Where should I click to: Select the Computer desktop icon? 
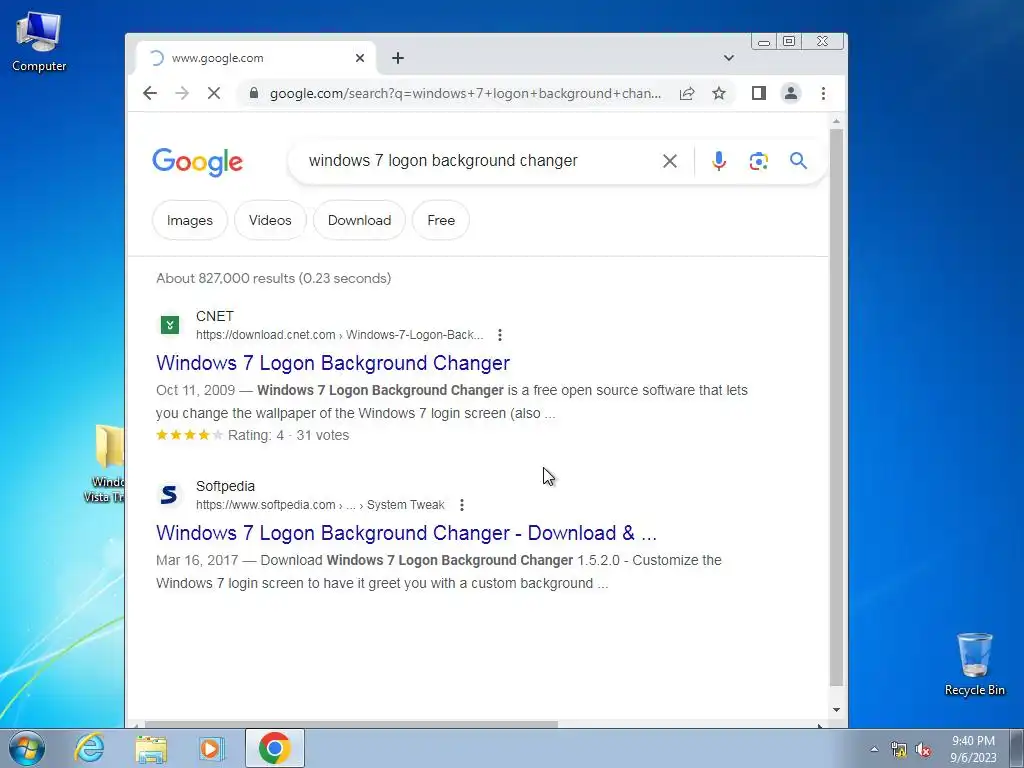(39, 42)
